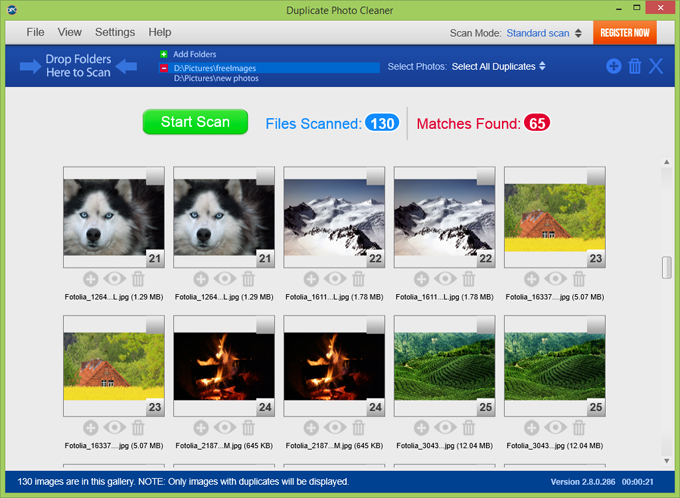Open the File menu
Screen dimensions: 680x498
(x=36, y=32)
